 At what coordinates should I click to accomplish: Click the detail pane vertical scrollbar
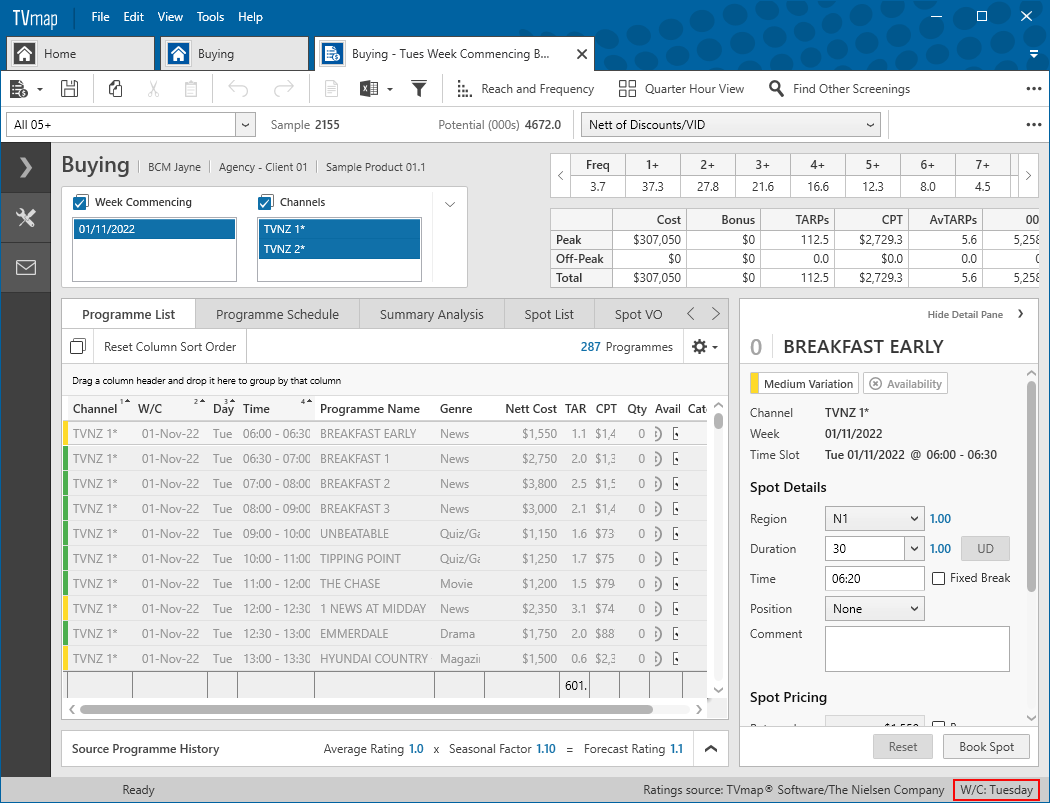[x=1031, y=486]
